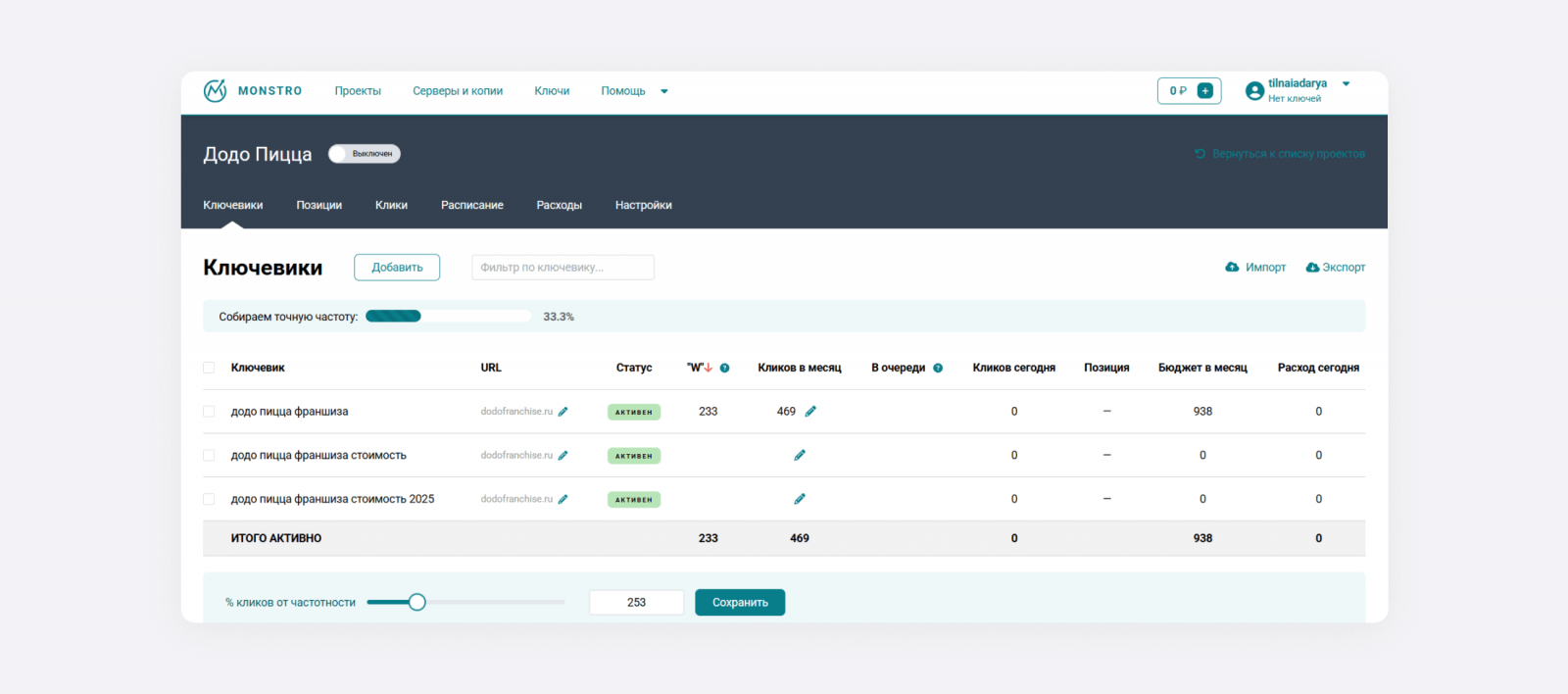The image size is (1568, 694).
Task: Select checkbox for додо пицца франшиза row
Action: [x=209, y=412]
